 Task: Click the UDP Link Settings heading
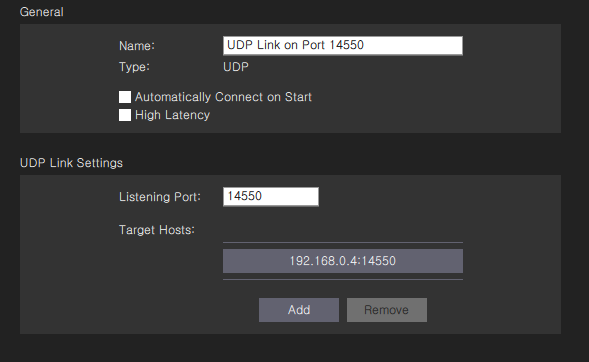tap(71, 163)
